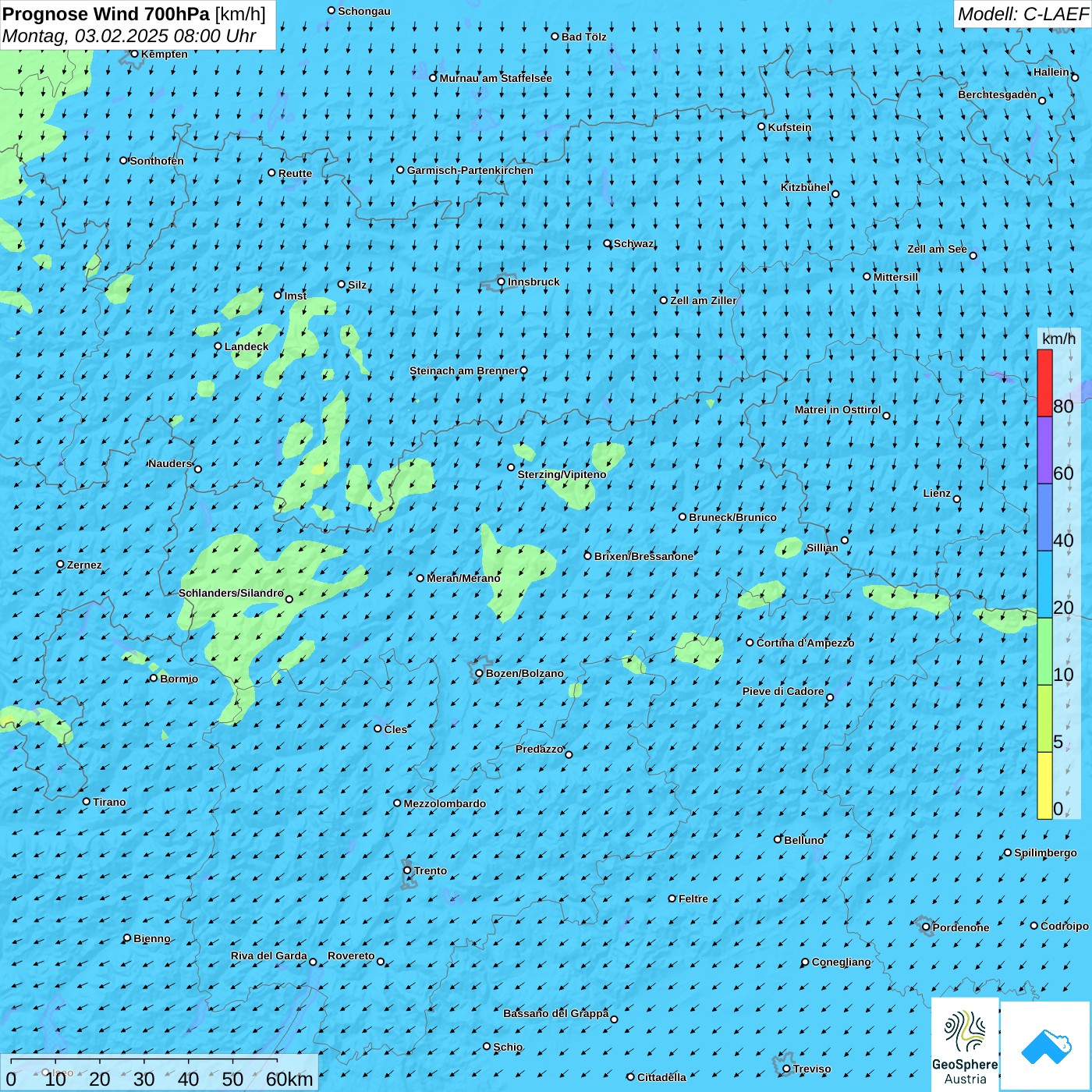The image size is (1092, 1092).
Task: Click the Pieve di Cadore label
Action: 782,691
